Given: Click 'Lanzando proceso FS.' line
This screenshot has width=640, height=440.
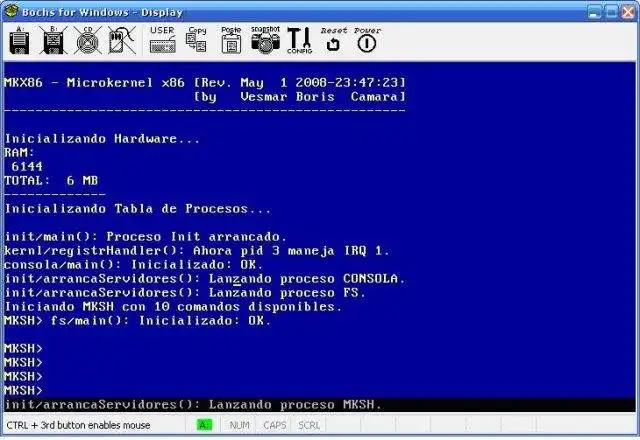Looking at the screenshot, I should tap(185, 293).
